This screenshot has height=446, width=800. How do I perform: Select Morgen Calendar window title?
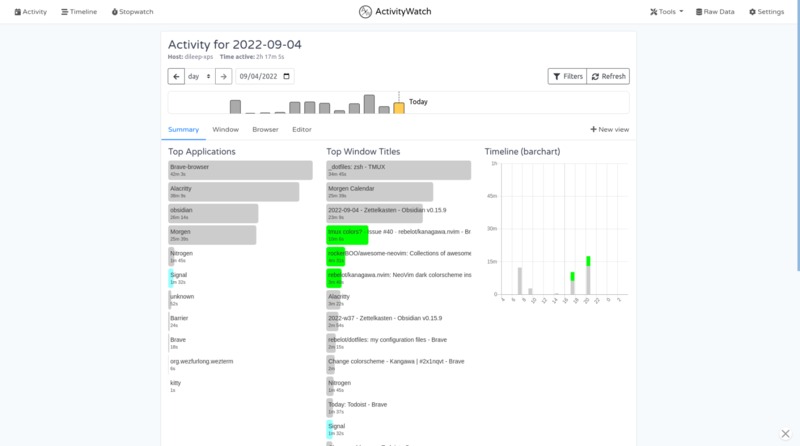(x=380, y=192)
